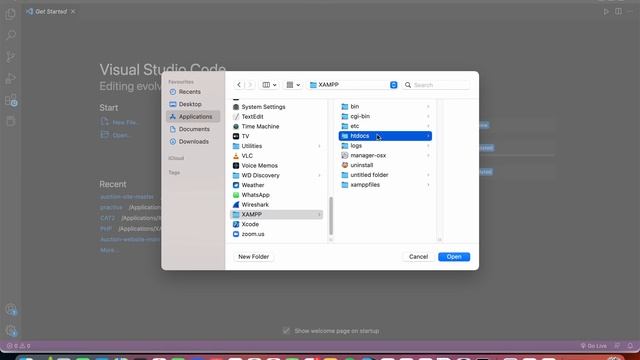
Task: Select Downloads in sidebar
Action: (x=193, y=142)
